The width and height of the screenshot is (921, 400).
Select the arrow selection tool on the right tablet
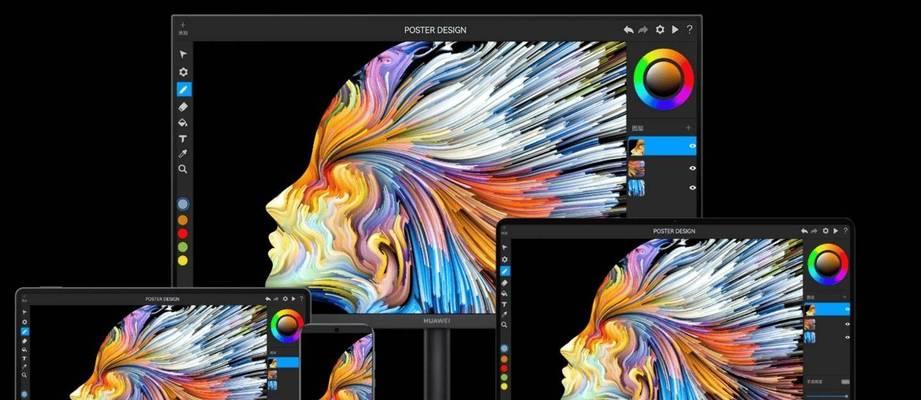coord(504,248)
